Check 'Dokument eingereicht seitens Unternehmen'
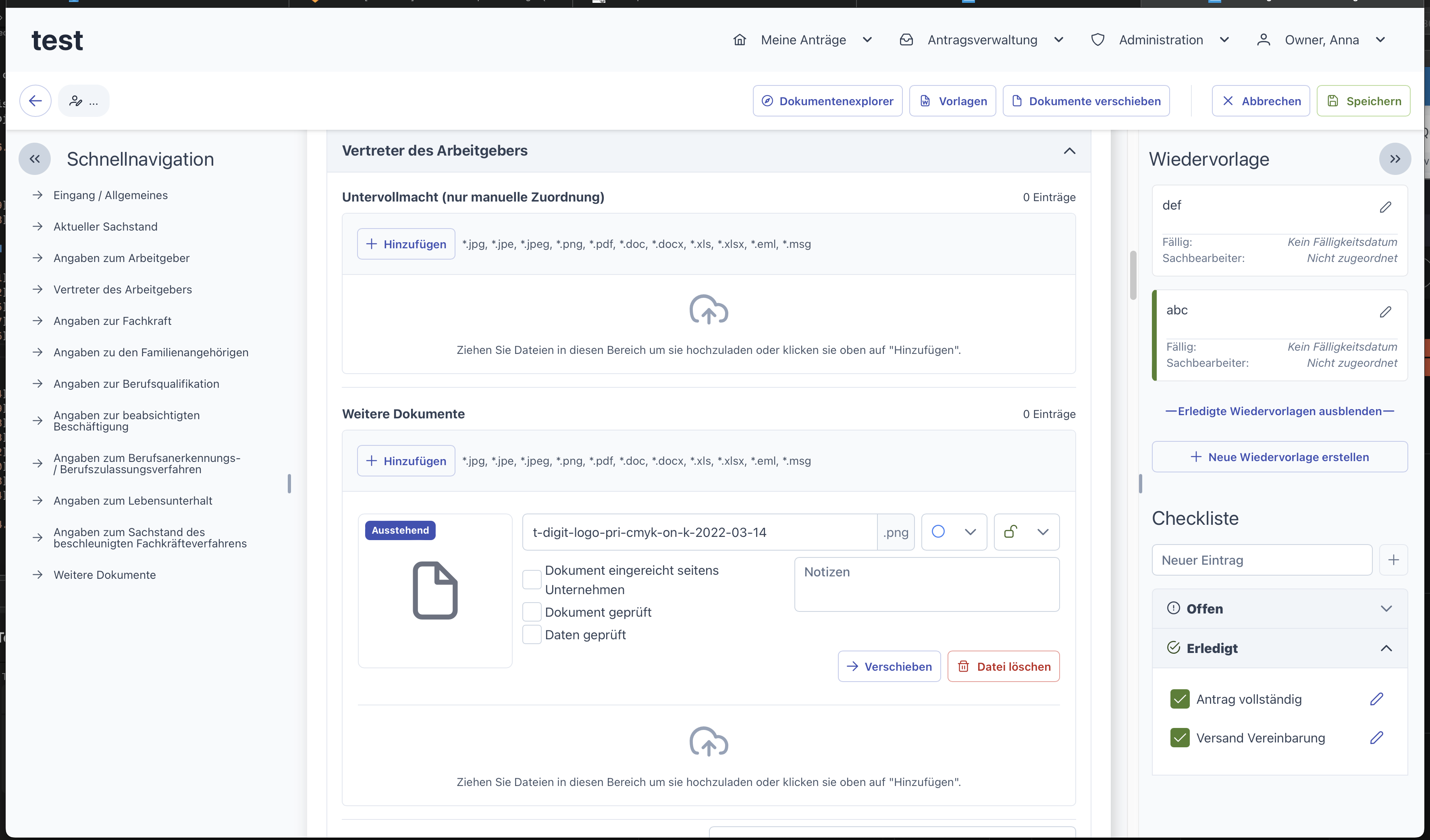 pos(532,580)
